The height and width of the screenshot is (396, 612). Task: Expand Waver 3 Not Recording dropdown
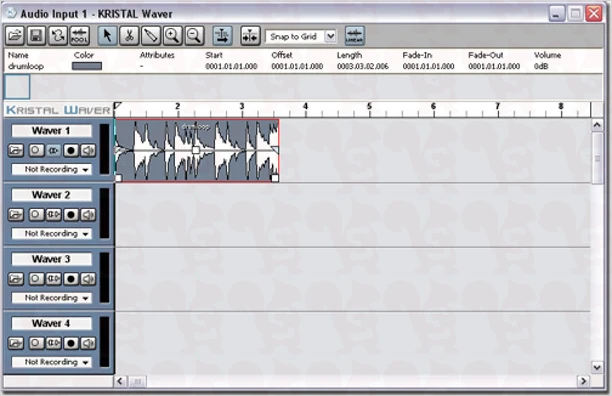[52, 298]
